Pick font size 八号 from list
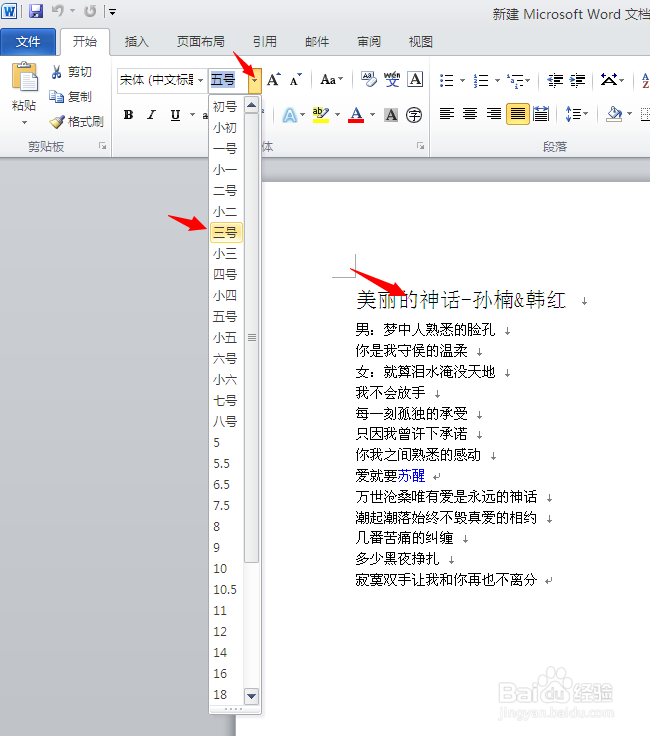This screenshot has height=736, width=650. tap(226, 422)
